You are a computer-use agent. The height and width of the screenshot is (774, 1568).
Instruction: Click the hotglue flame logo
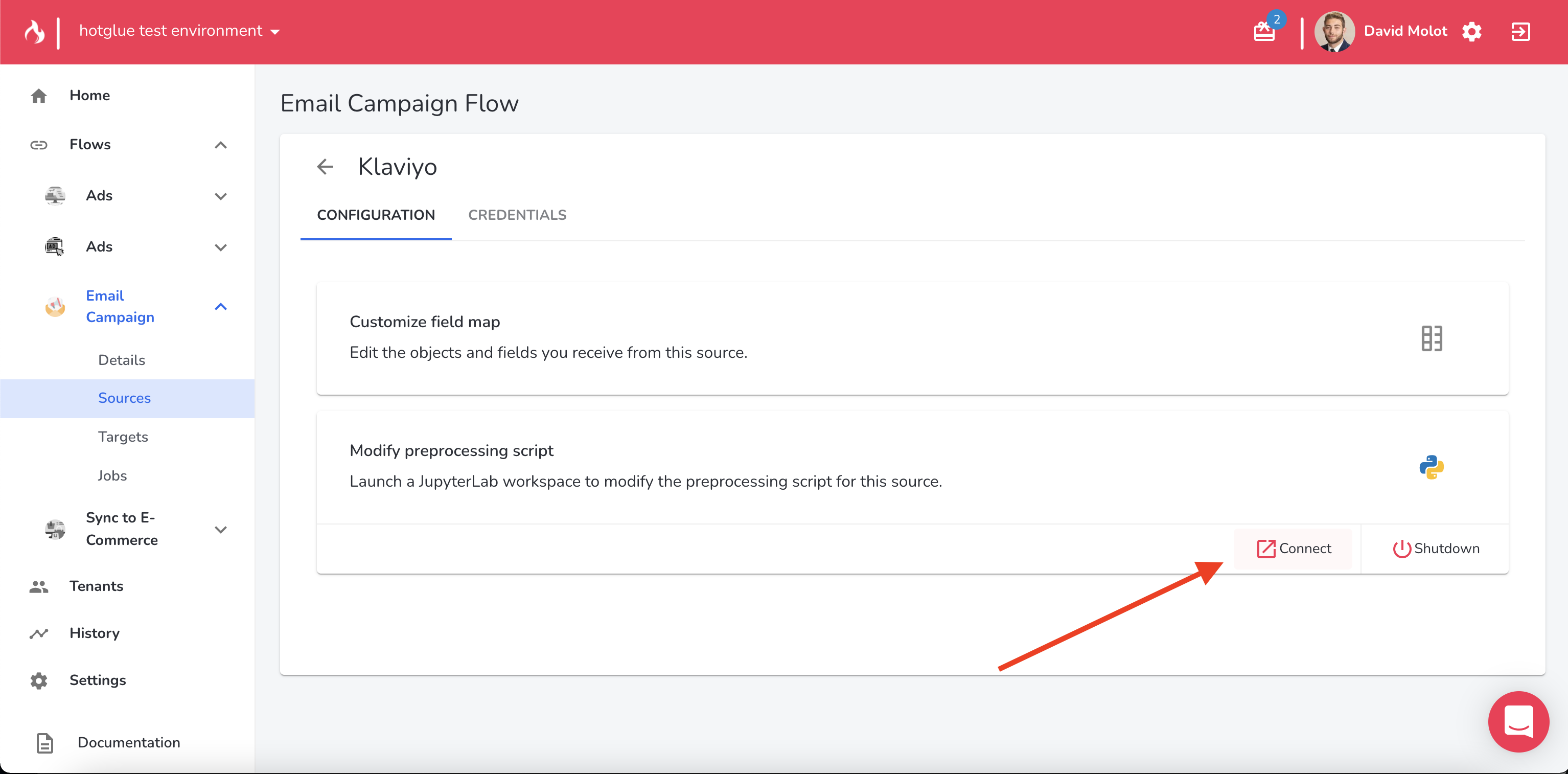(x=35, y=32)
